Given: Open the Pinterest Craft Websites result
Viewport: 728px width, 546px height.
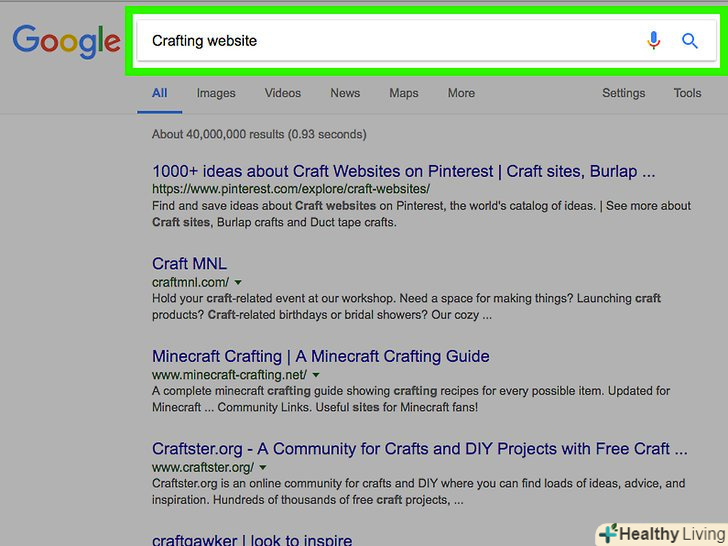Looking at the screenshot, I should click(403, 171).
